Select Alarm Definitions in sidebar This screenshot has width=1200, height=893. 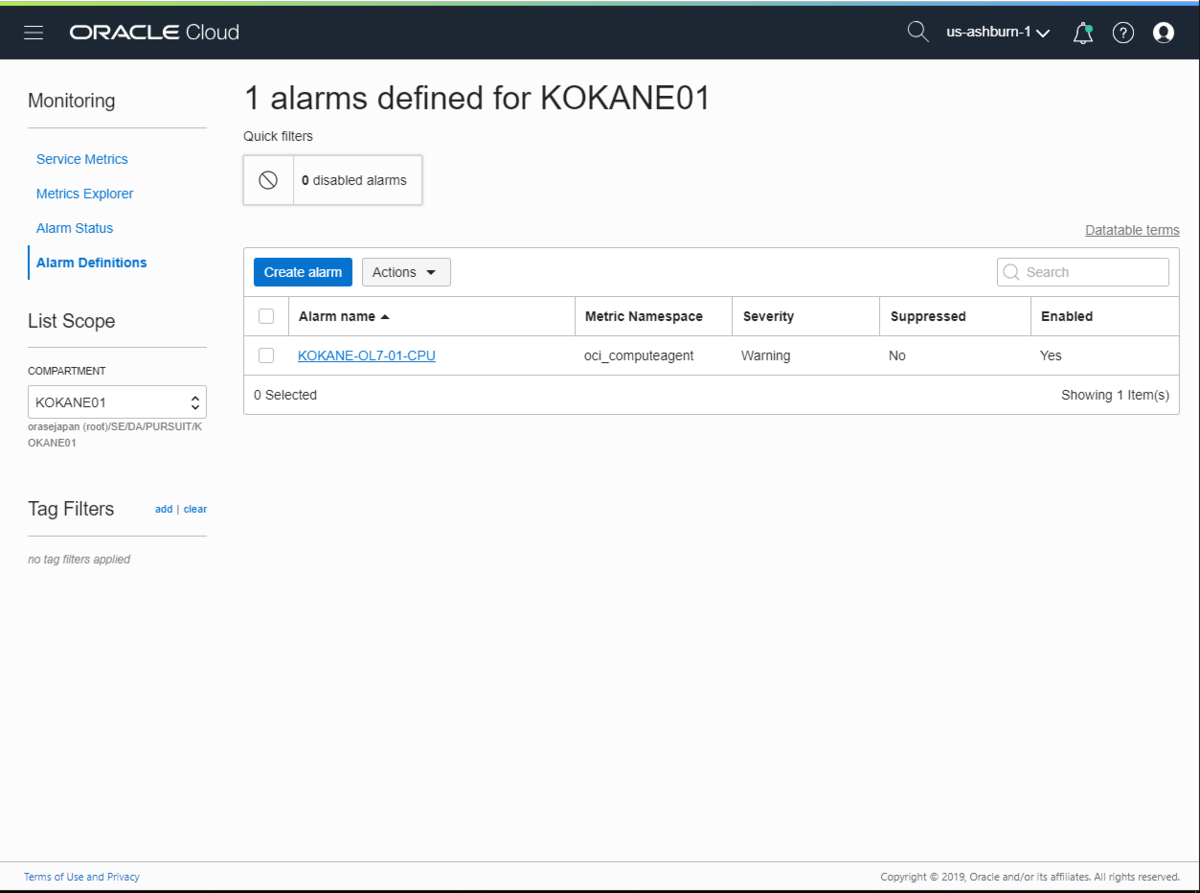tap(91, 263)
